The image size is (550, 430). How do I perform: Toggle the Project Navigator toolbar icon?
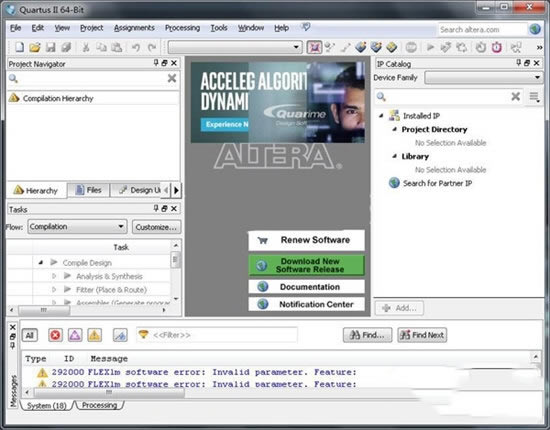314,47
